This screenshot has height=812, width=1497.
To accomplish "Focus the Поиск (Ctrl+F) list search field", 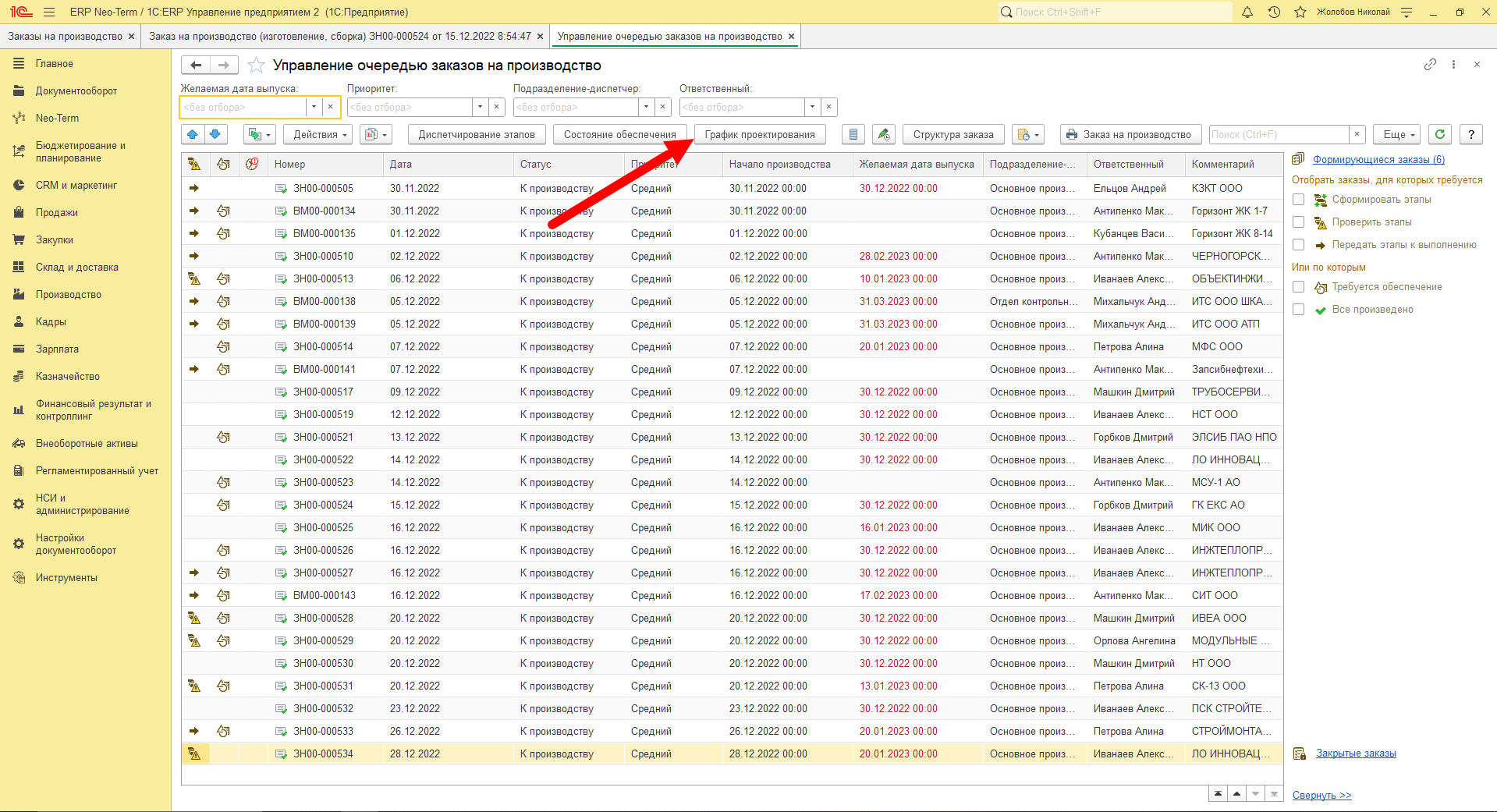I will pos(1279,134).
